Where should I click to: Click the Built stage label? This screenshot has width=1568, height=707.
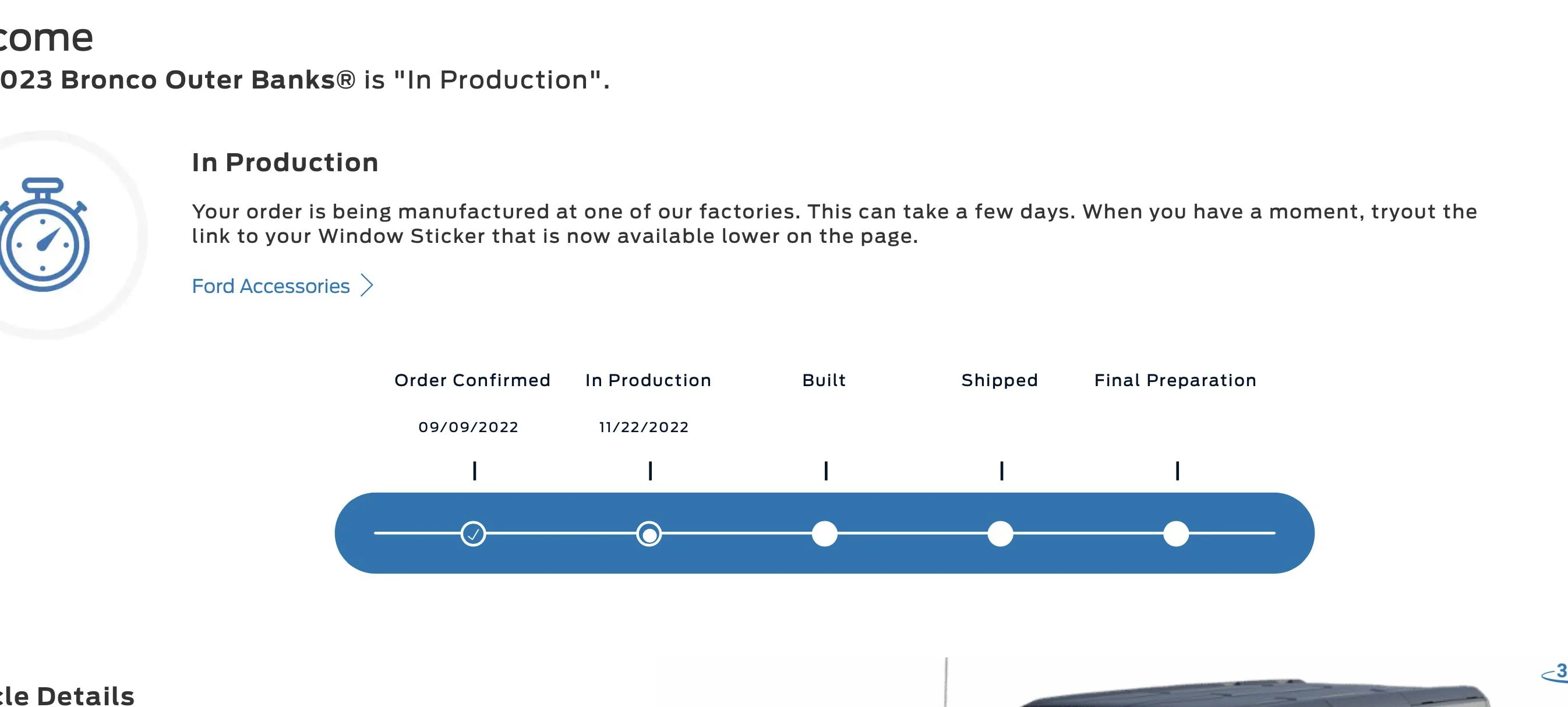(824, 380)
